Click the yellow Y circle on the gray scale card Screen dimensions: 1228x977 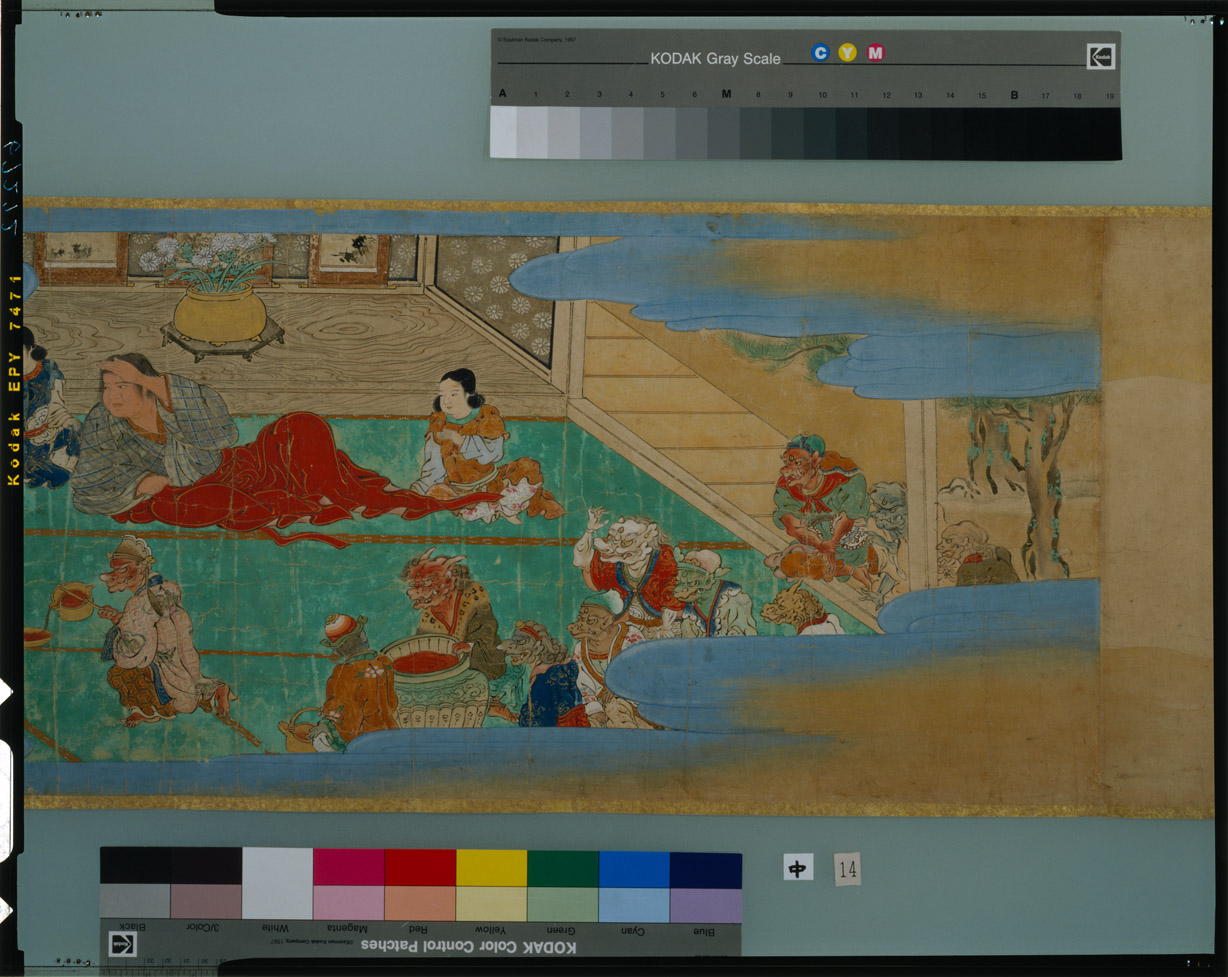coord(848,53)
